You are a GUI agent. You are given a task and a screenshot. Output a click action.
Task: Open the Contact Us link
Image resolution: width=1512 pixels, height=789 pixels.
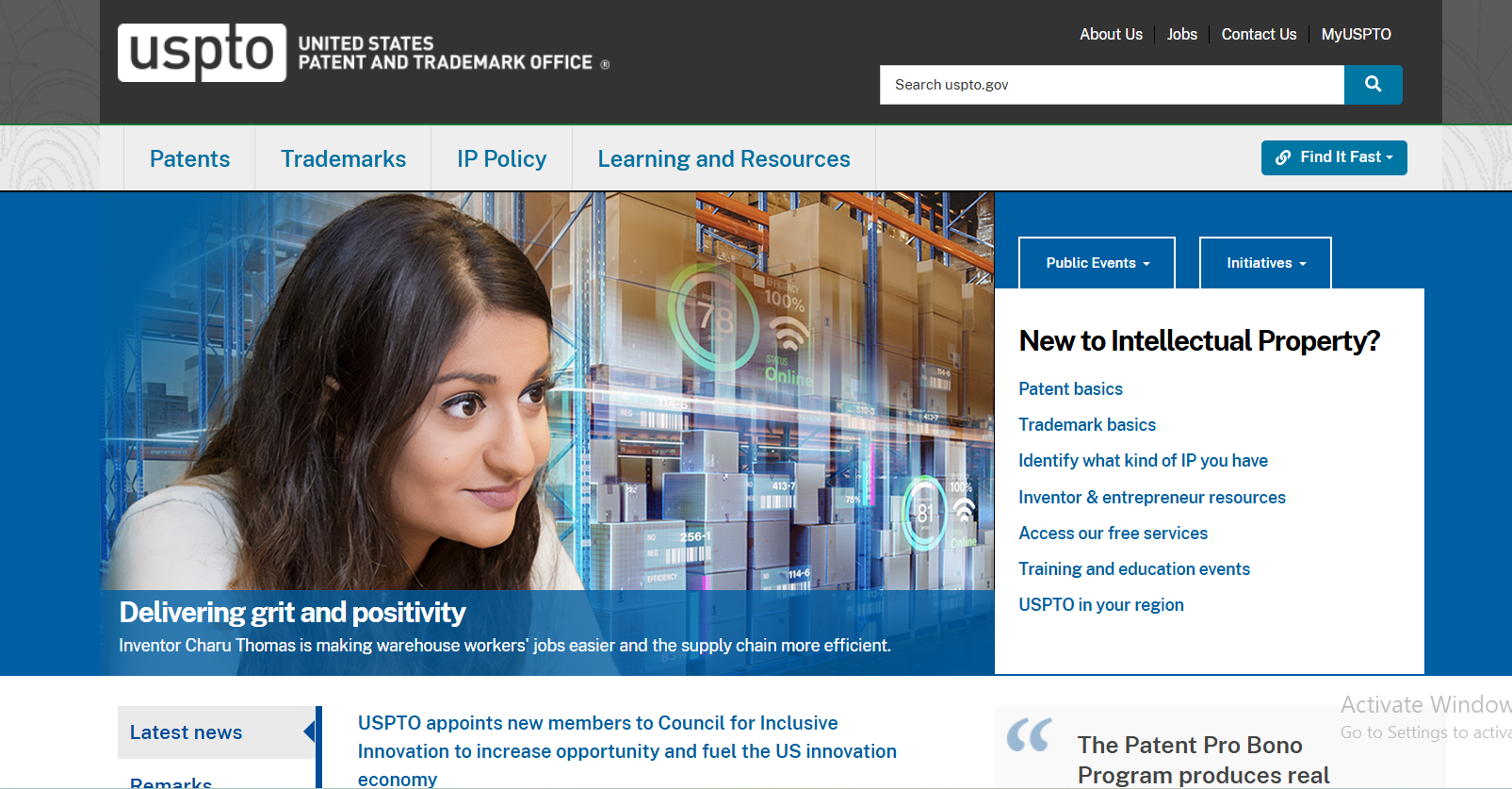[1259, 34]
